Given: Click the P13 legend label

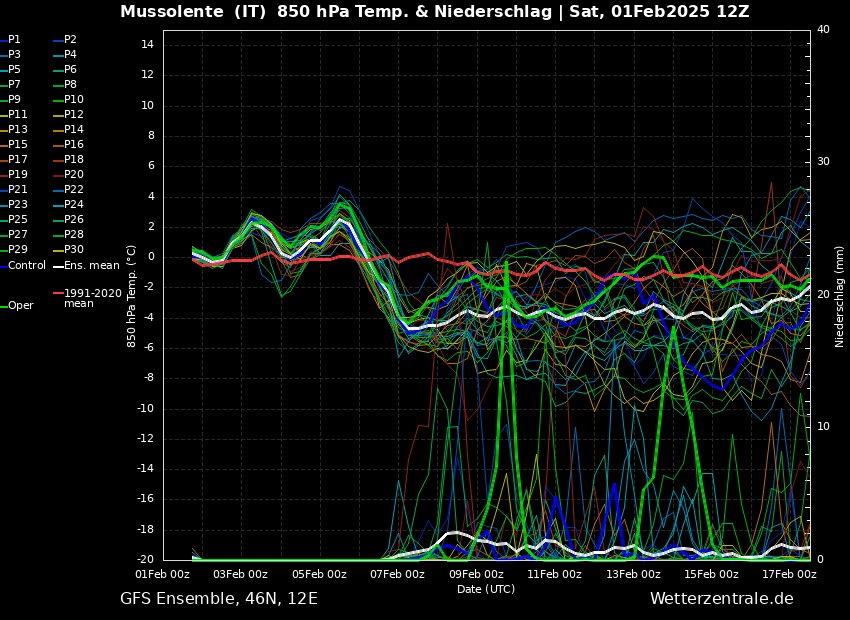Looking at the screenshot, I should coord(17,130).
